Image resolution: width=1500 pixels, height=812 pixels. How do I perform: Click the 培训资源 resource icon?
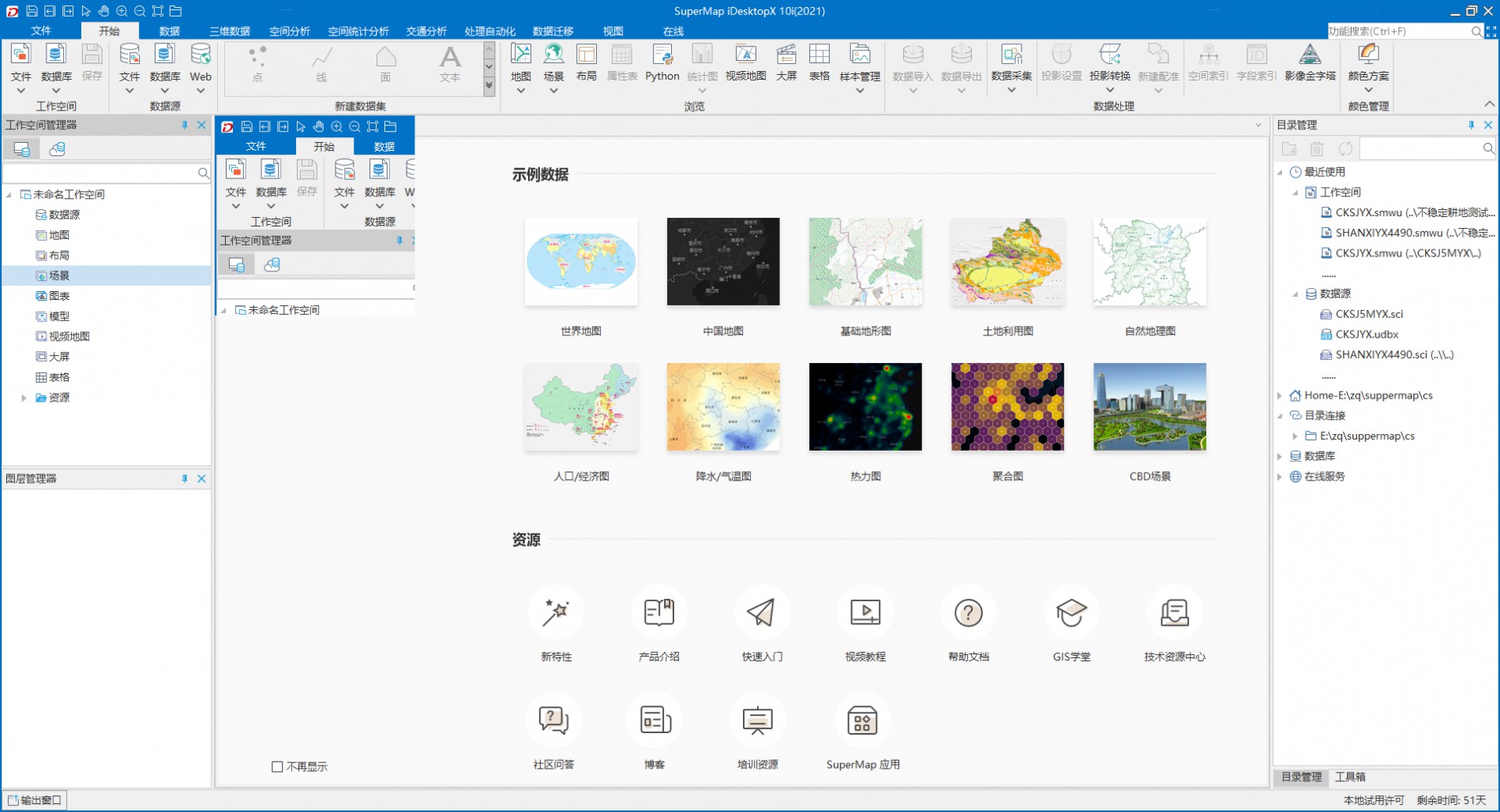758,720
